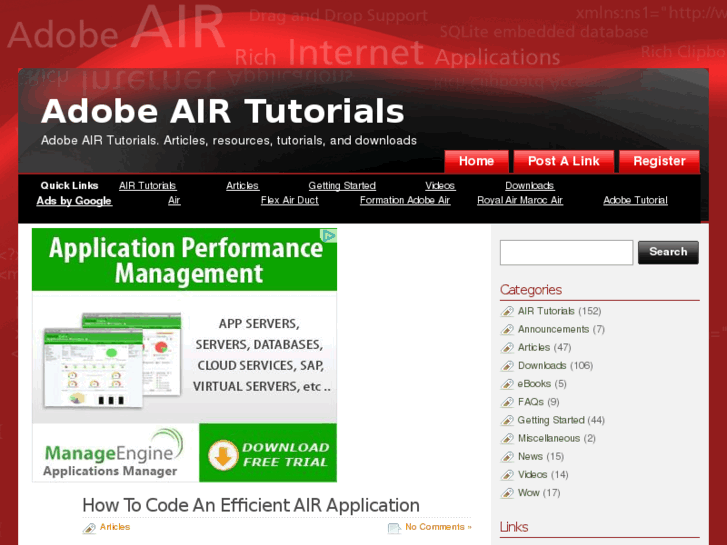Follow the Adobe Tutorial ad link
Screen dimensions: 727x545
(x=635, y=200)
